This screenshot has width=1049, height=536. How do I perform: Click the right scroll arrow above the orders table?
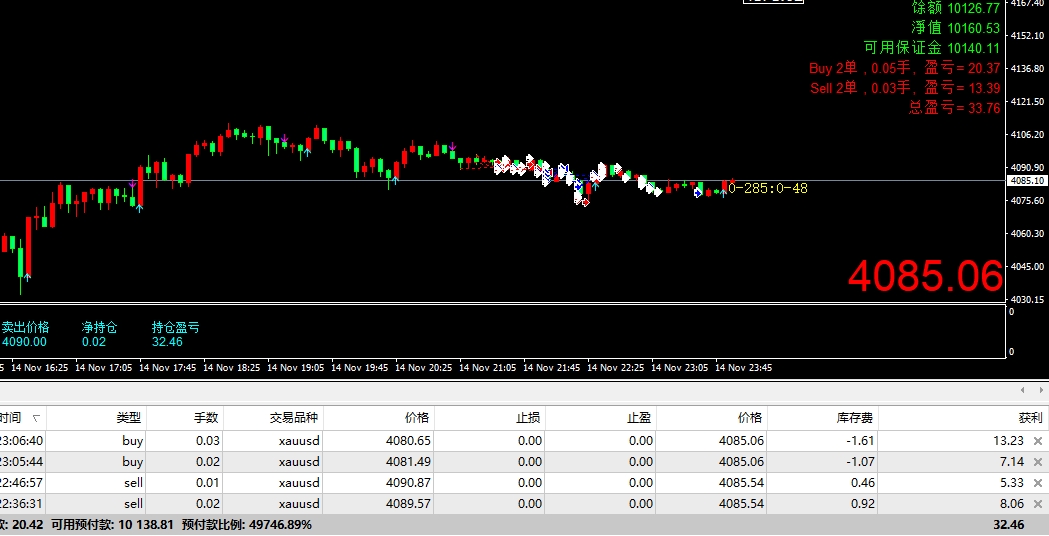tap(1041, 390)
